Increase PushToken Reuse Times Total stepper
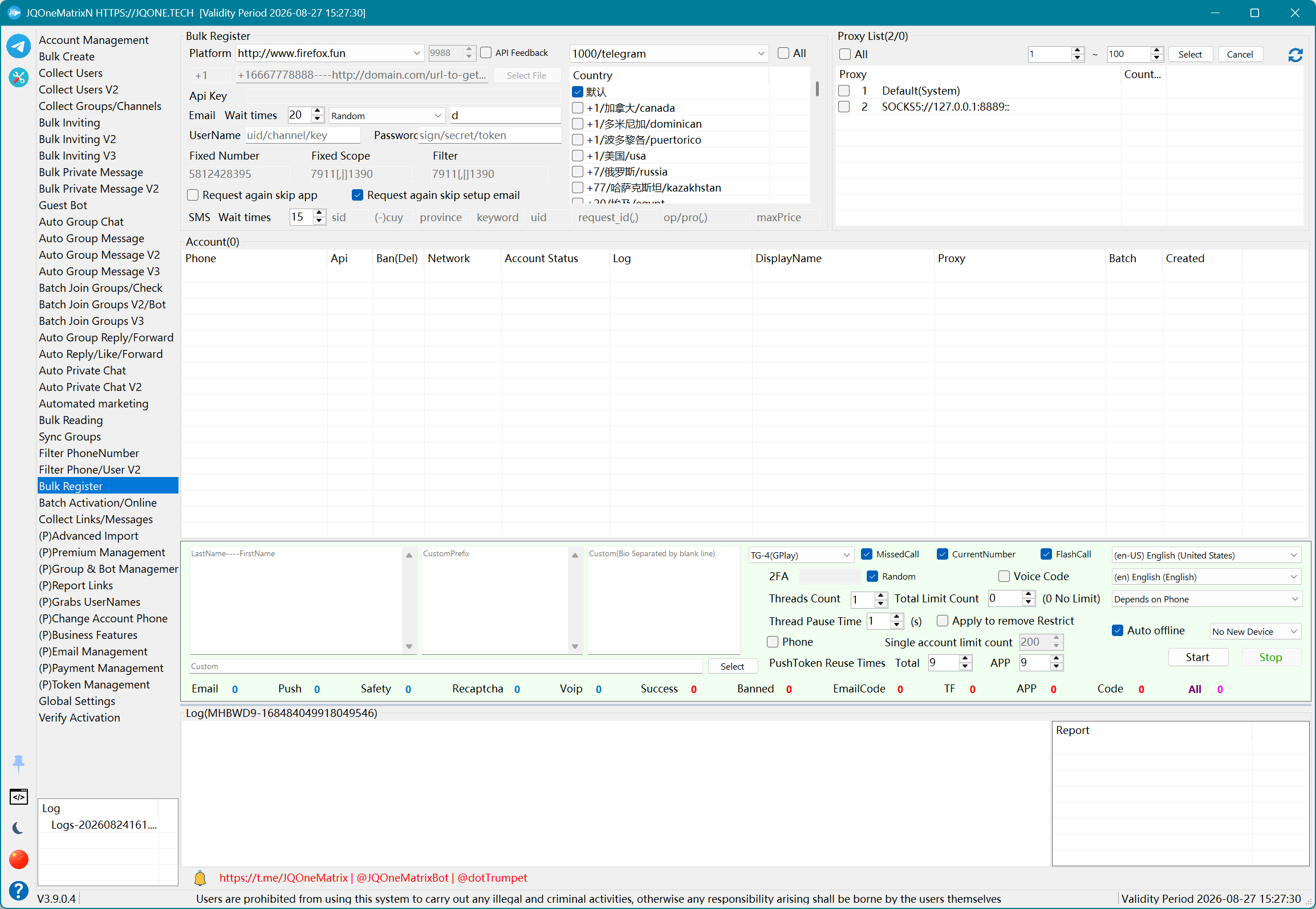The image size is (1316, 909). (965, 659)
